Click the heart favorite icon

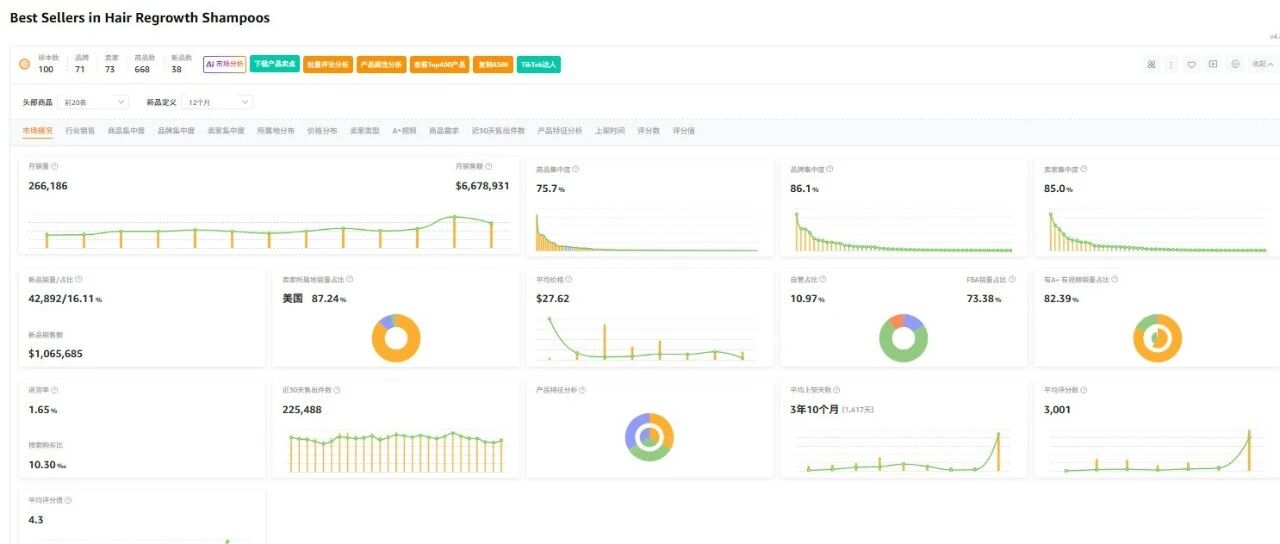(1191, 64)
